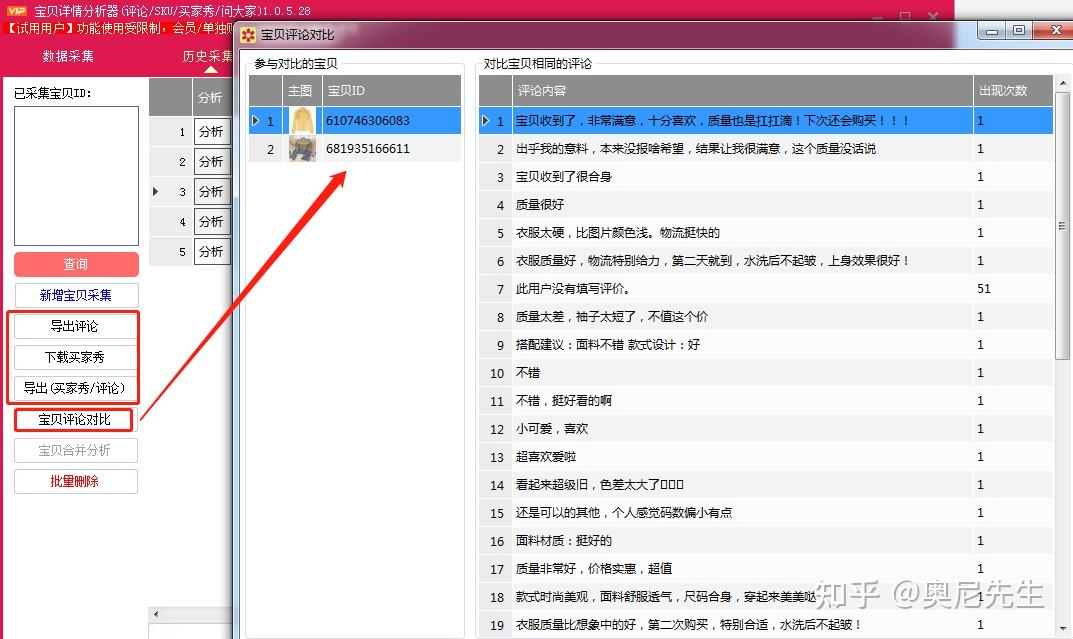1073x639 pixels.
Task: Sort by 出现次数 column header
Action: click(1013, 90)
